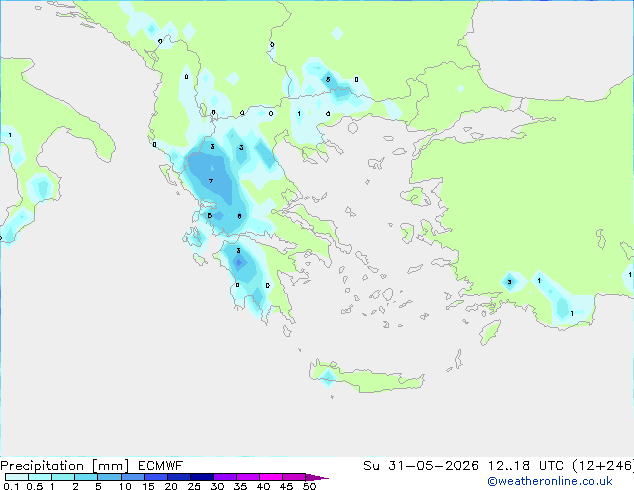Click the 'Precipitation [mm]' legend title
This screenshot has width=634, height=490.
pyautogui.click(x=65, y=466)
